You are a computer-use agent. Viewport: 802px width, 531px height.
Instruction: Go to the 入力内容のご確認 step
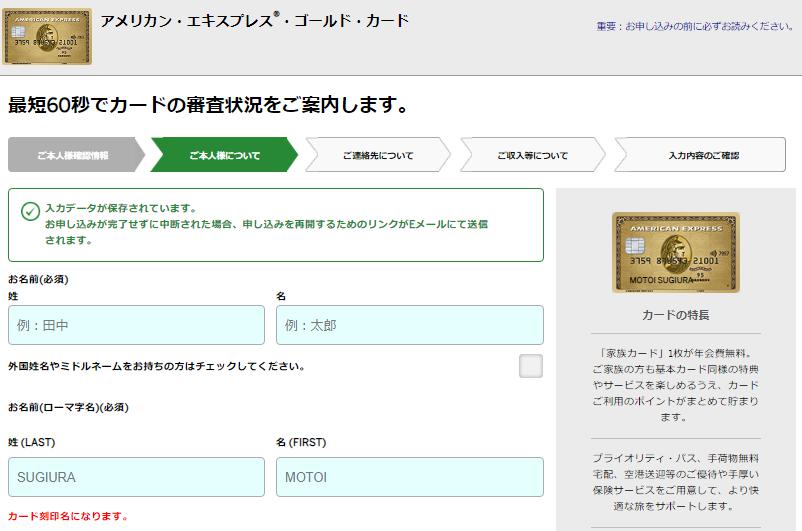700,154
